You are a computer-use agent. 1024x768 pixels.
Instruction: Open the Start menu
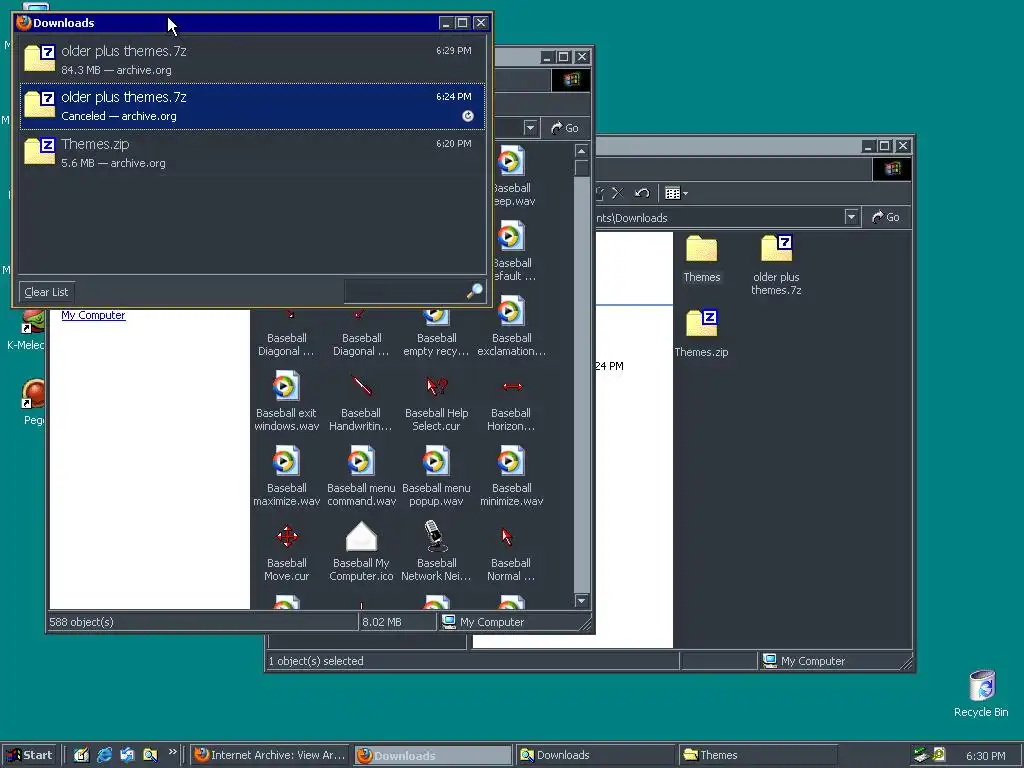point(29,755)
